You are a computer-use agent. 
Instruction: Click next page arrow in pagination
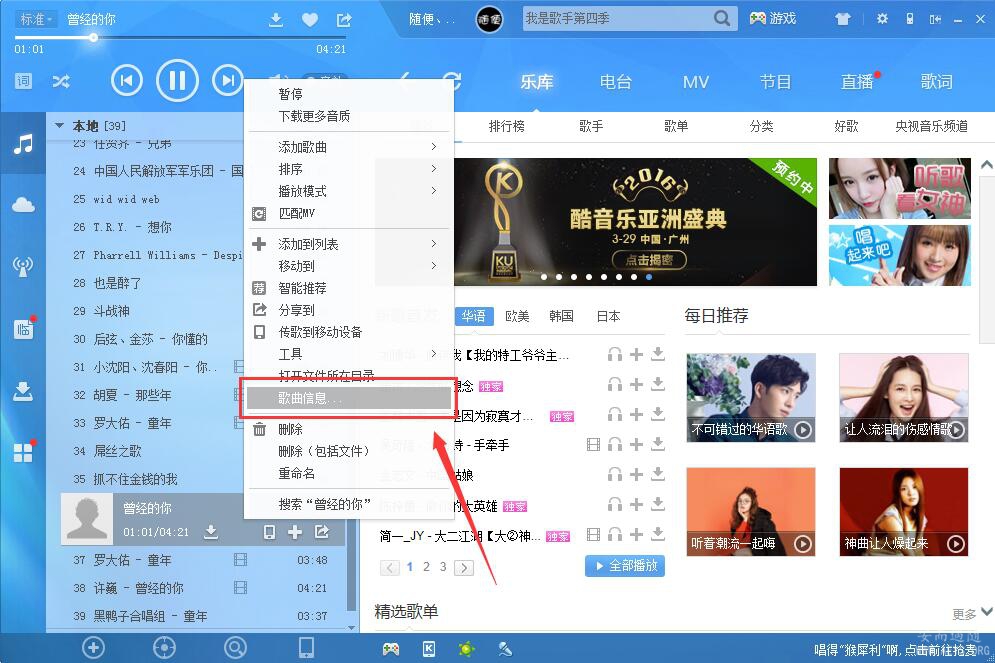coord(464,567)
